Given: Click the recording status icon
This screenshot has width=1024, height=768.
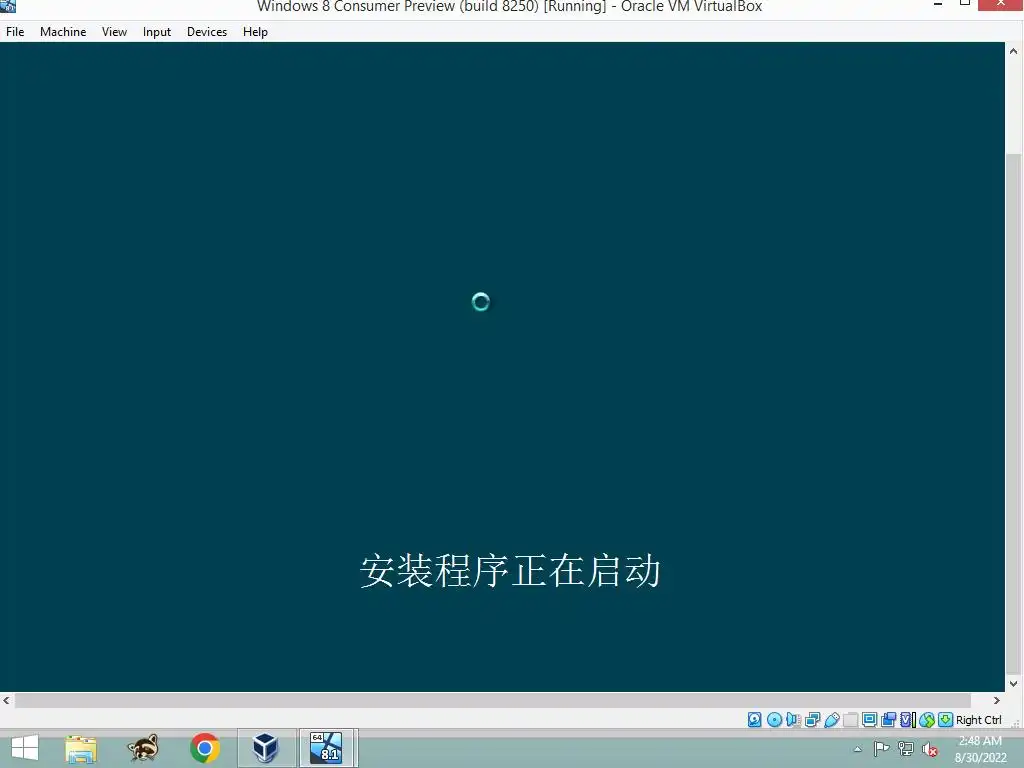Looking at the screenshot, I should click(x=888, y=720).
